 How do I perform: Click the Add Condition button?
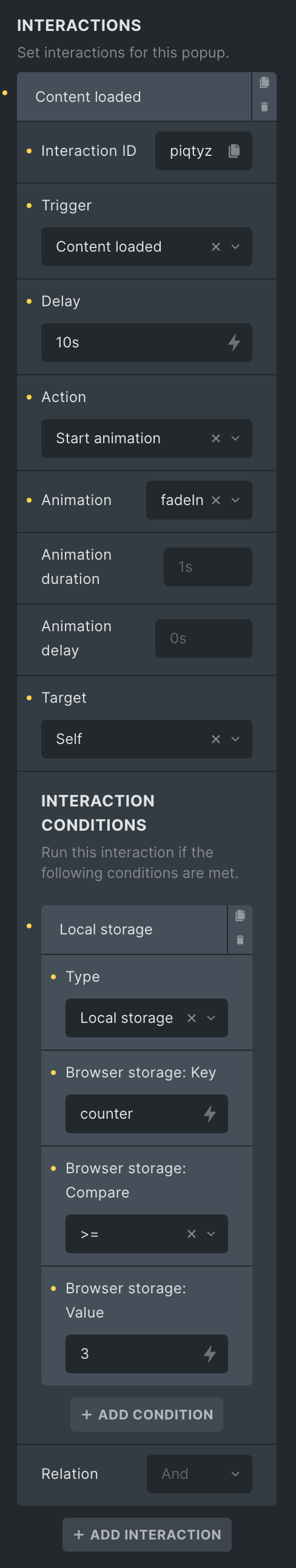147,1415
